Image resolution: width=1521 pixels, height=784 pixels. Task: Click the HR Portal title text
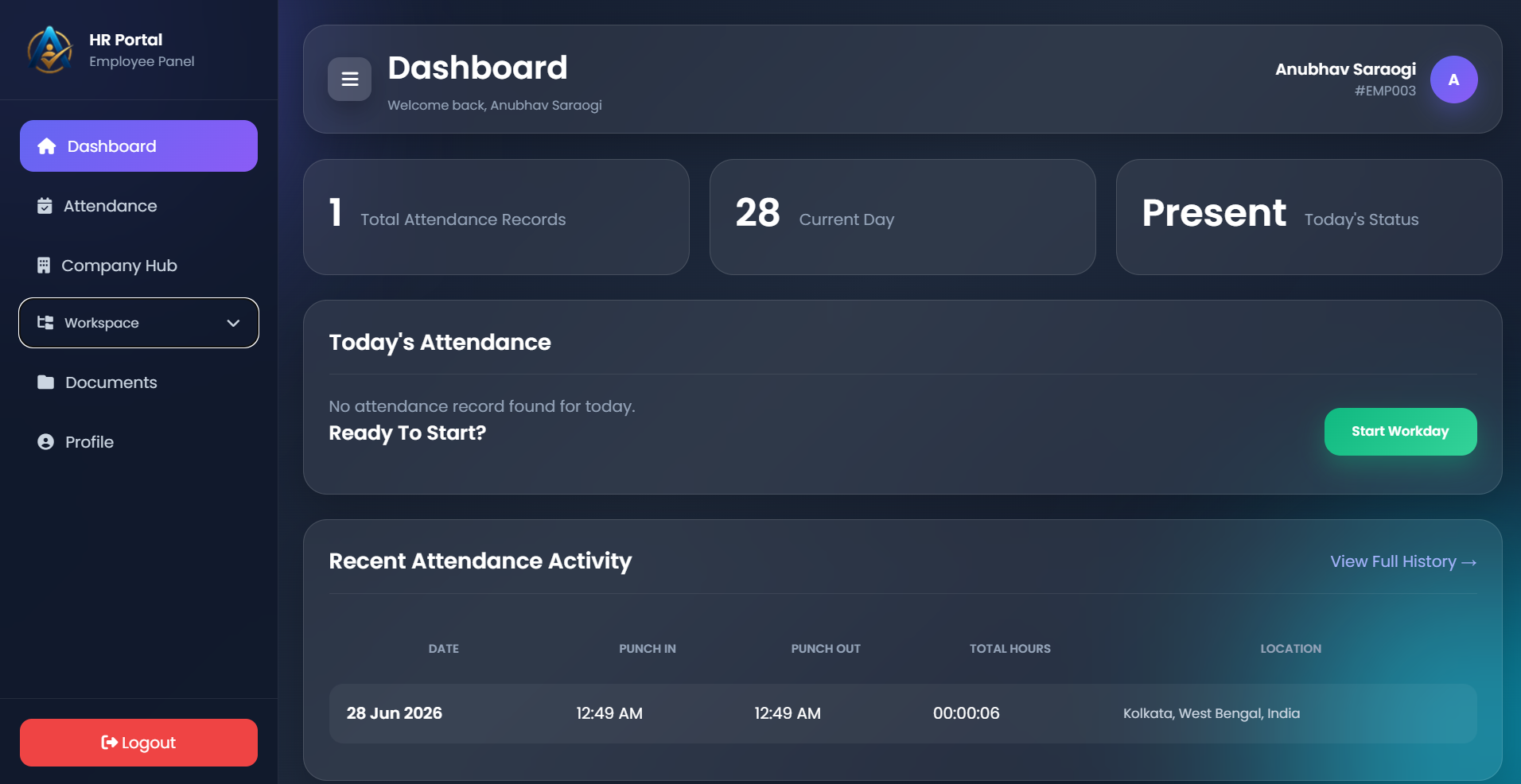126,40
